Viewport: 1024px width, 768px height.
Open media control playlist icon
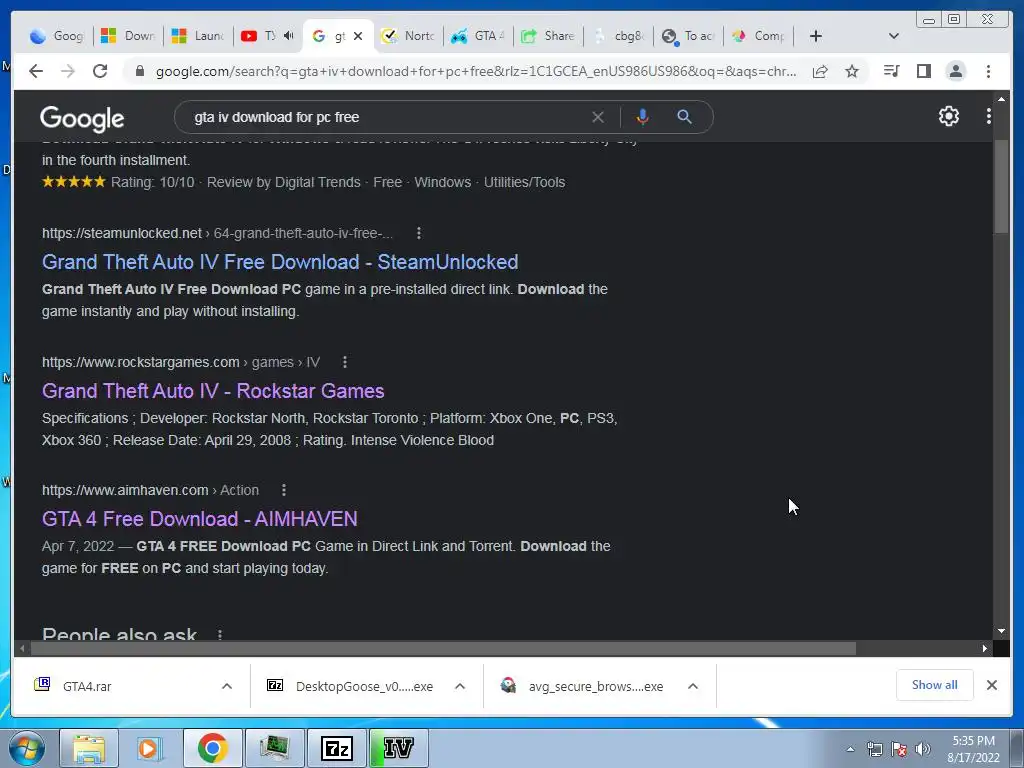point(891,71)
